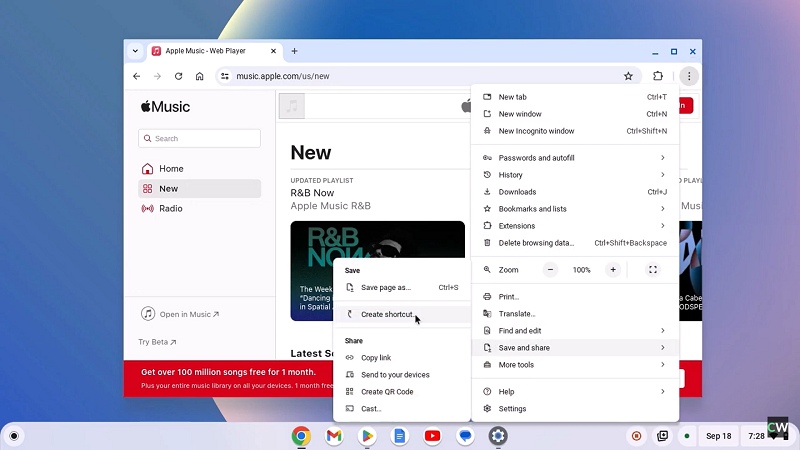The height and width of the screenshot is (450, 800).
Task: Select Create shortcut... menu entry
Action: tap(388, 314)
